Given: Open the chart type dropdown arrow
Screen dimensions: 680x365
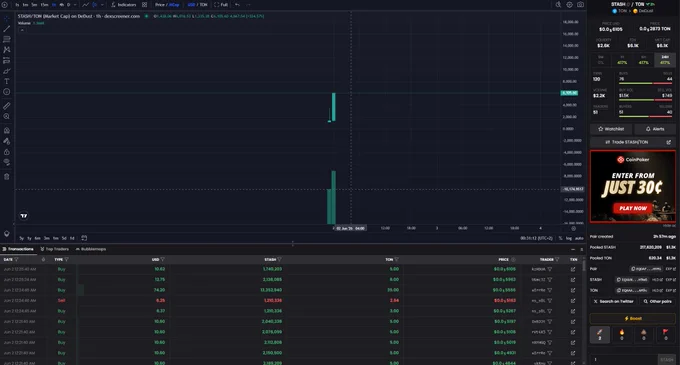Looking at the screenshot, I should coord(103,5).
